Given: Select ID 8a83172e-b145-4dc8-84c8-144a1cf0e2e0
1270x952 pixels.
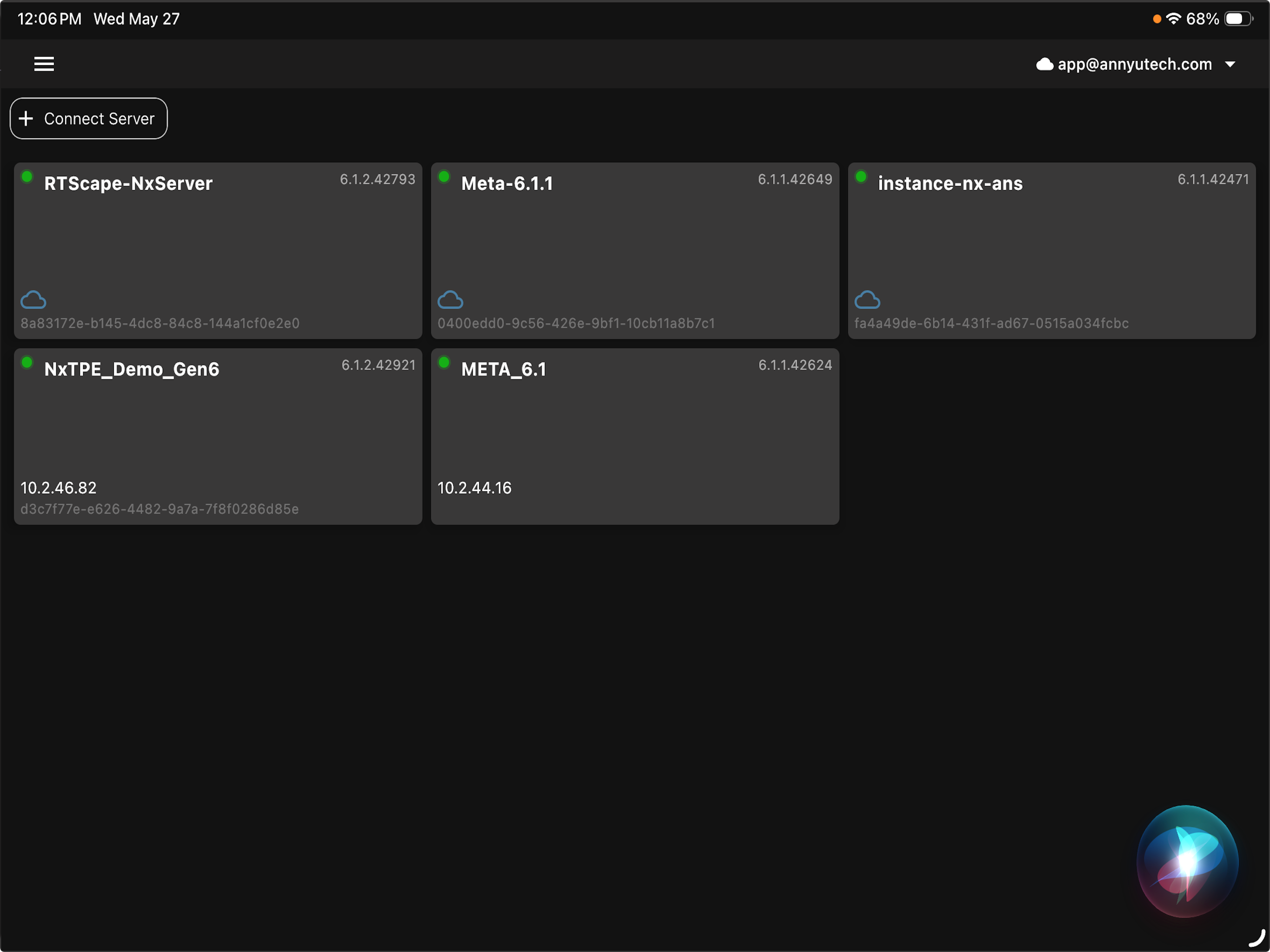Looking at the screenshot, I should point(160,323).
